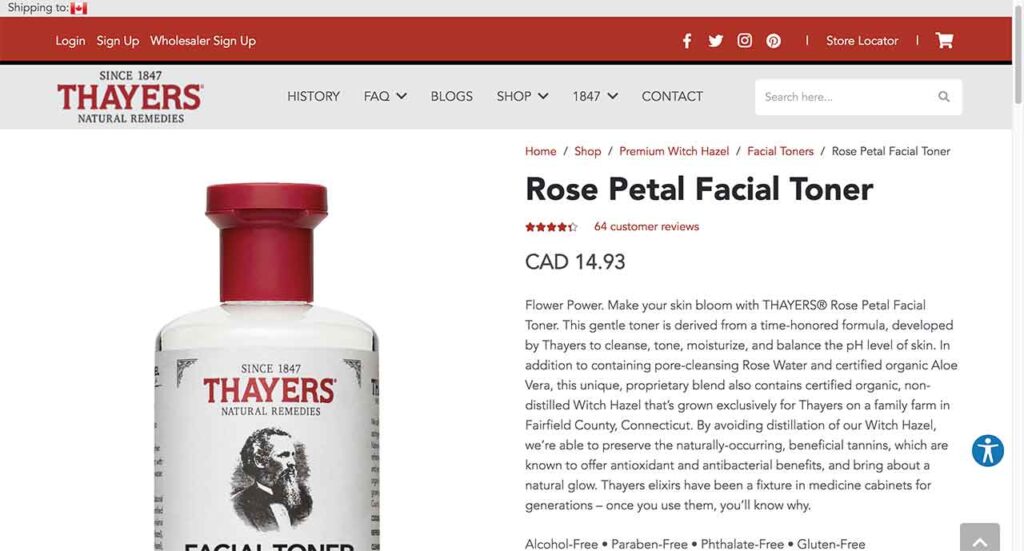
Task: Open the Thayers Facebook page icon
Action: [x=686, y=41]
